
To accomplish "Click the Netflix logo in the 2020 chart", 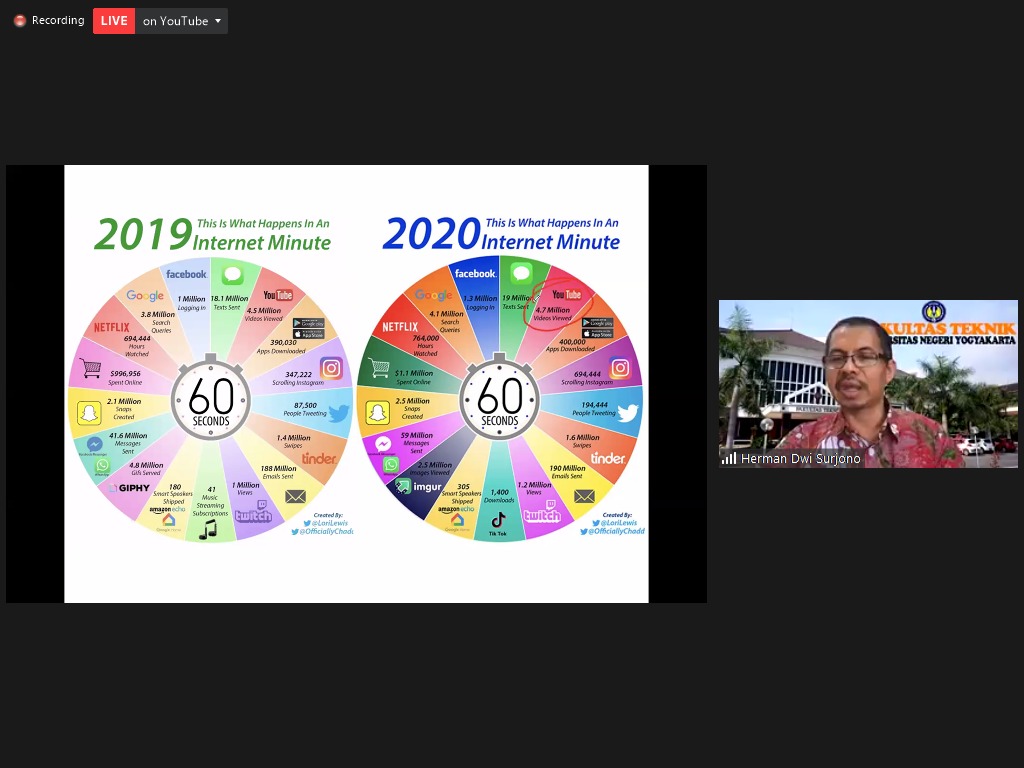I will coord(400,327).
